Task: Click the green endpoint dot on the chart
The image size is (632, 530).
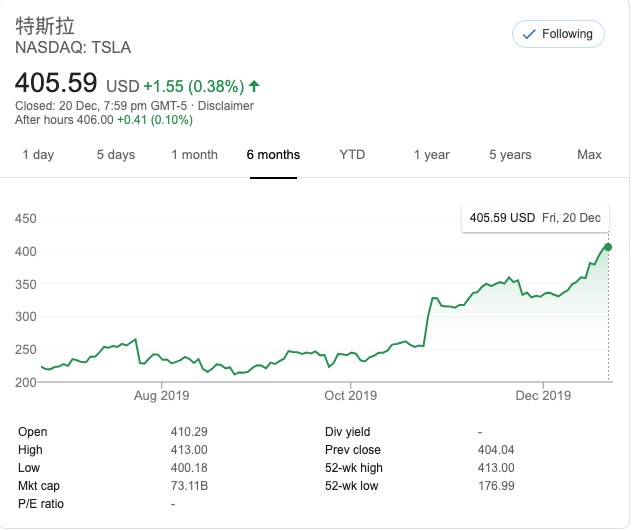Action: pyautogui.click(x=608, y=247)
